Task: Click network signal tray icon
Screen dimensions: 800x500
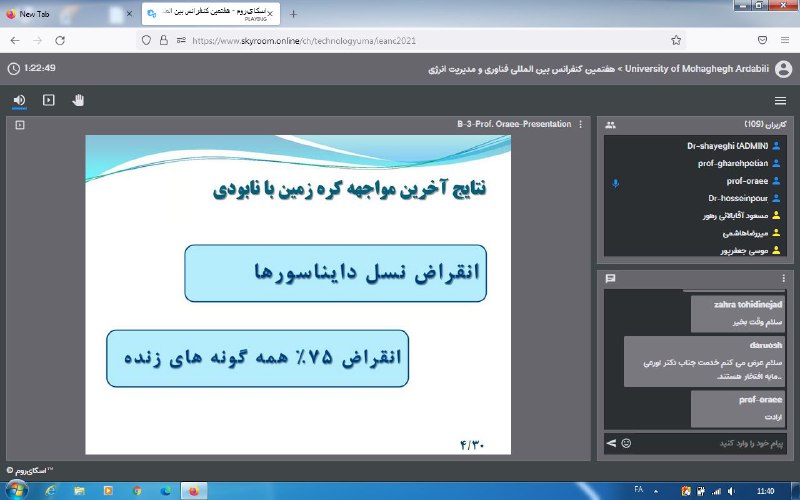Action: [717, 491]
